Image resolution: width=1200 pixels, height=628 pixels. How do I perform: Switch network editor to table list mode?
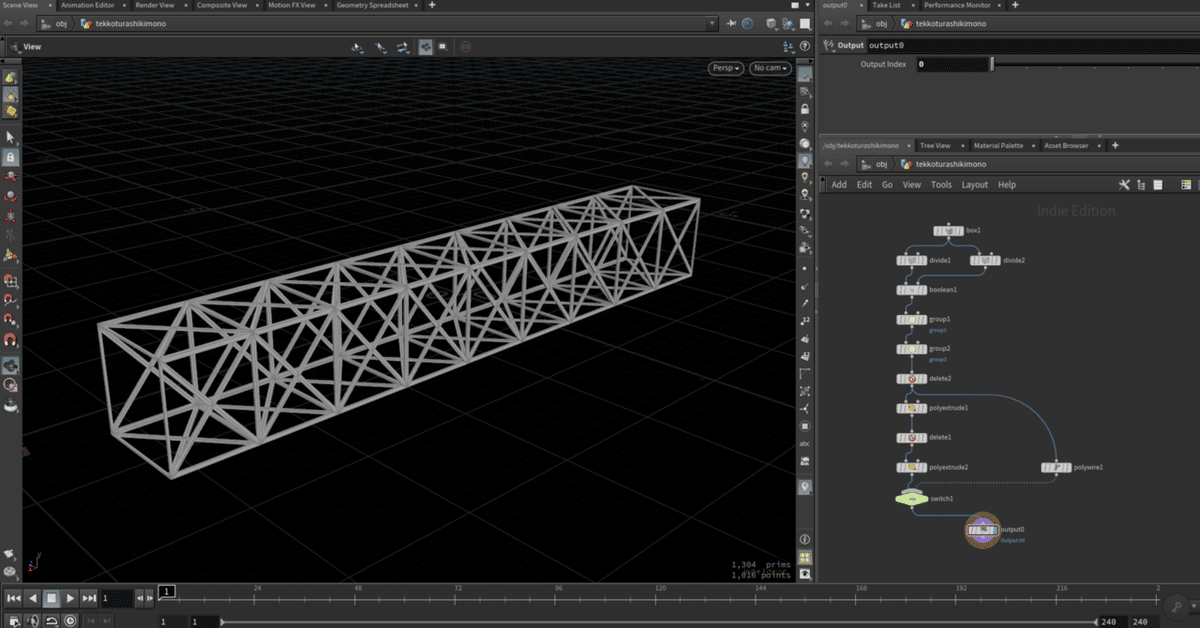click(1158, 185)
